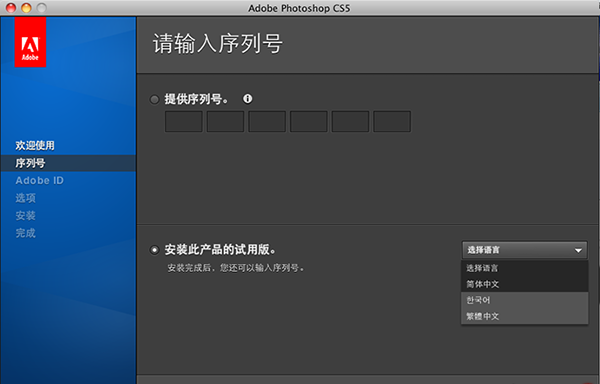This screenshot has width=600, height=384.
Task: Open the 选择语言 dropdown
Action: tap(525, 250)
